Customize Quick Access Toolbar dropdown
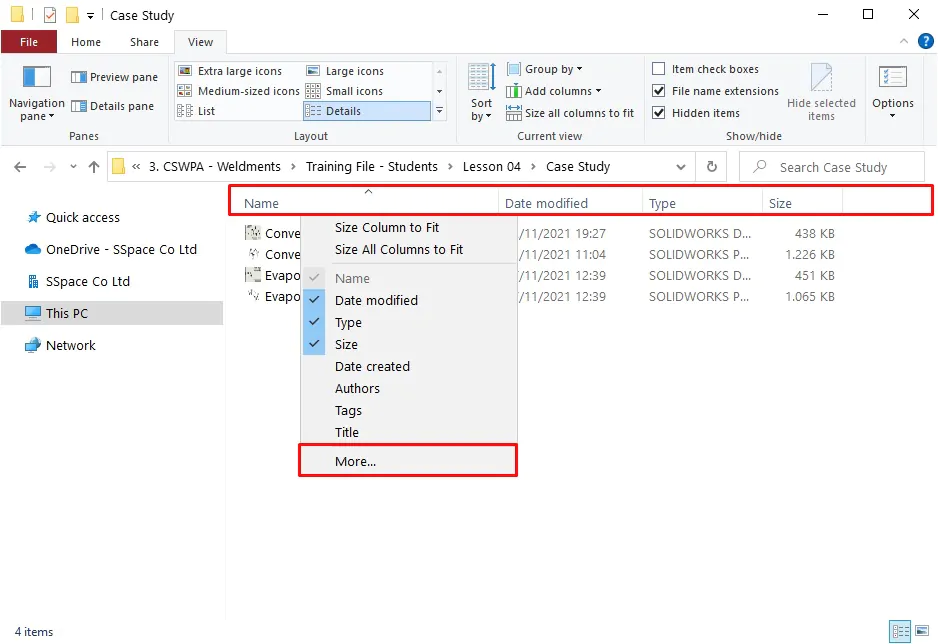Image resolution: width=938 pixels, height=644 pixels. point(90,16)
